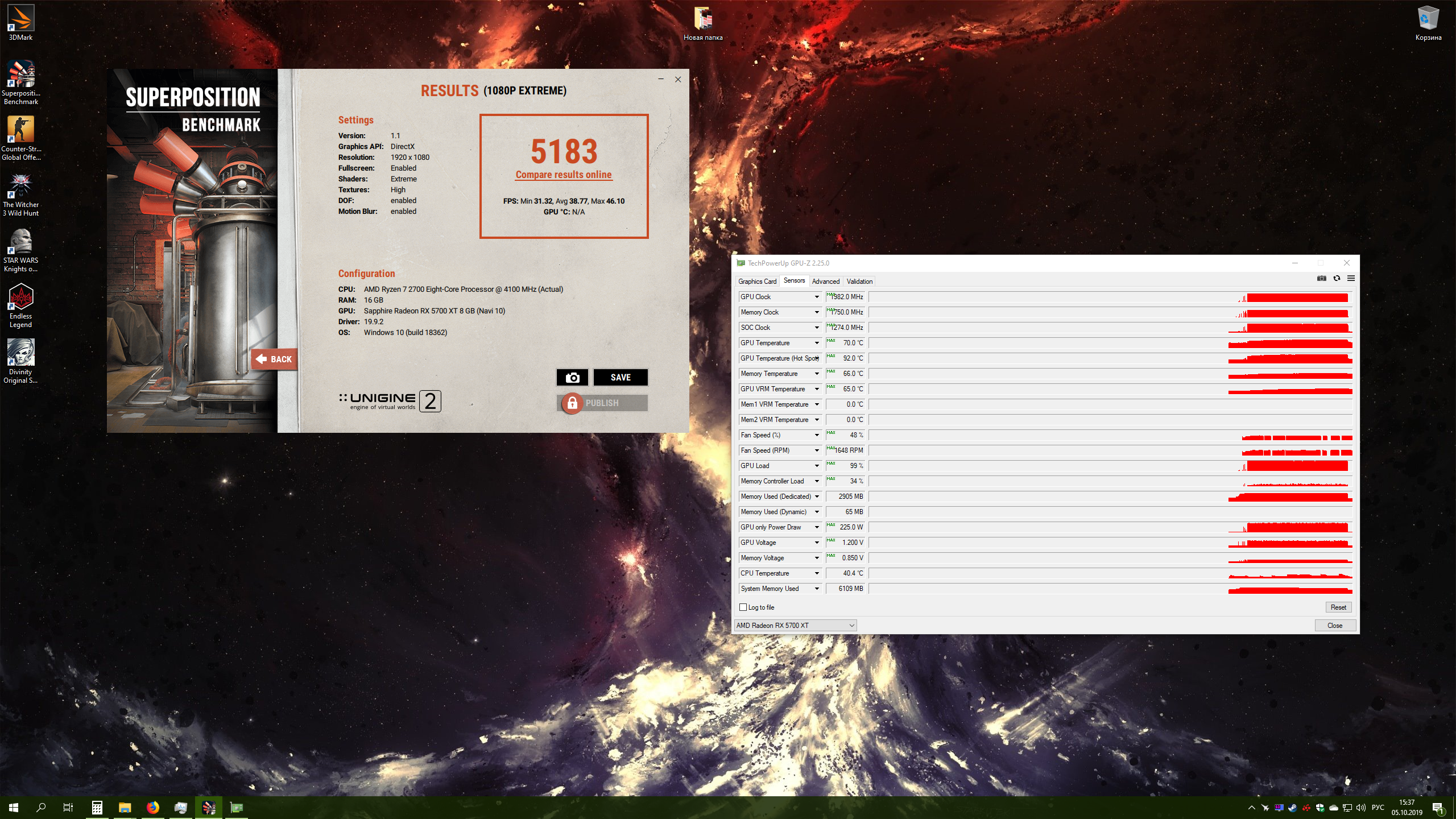This screenshot has height=819, width=1456.
Task: Expand the GPU Voltage sensor dropdown
Action: [x=817, y=543]
